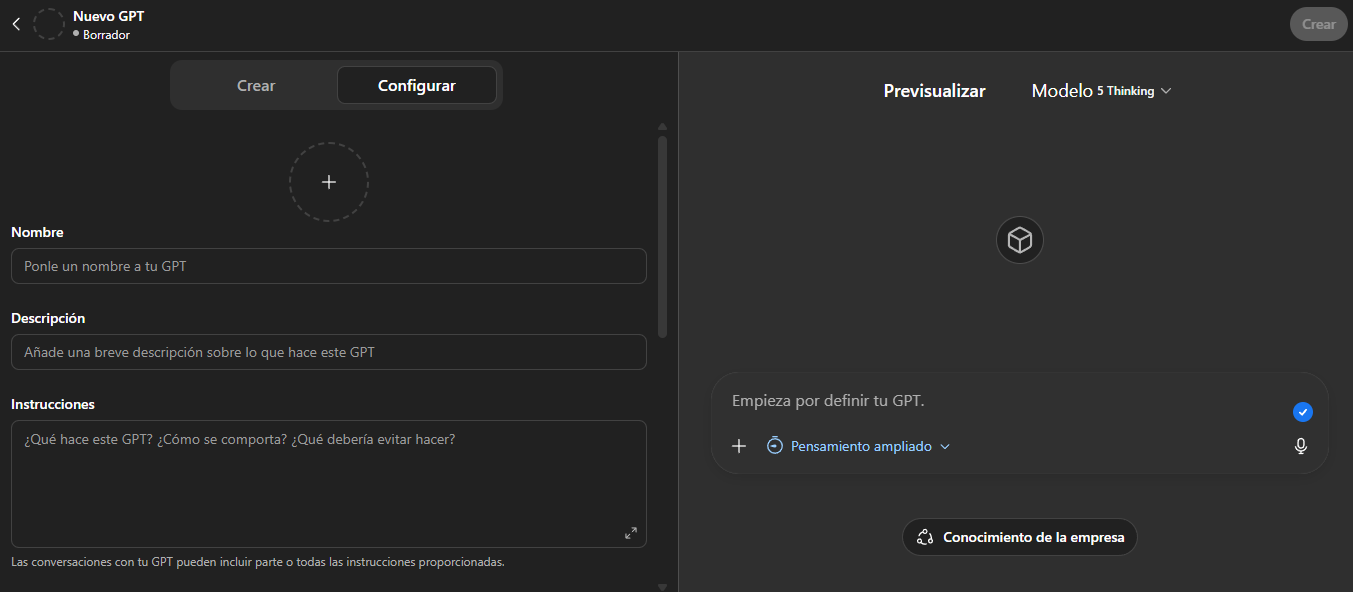This screenshot has width=1353, height=592.
Task: Click the configuration panel vertical scrollbar
Action: [662, 236]
